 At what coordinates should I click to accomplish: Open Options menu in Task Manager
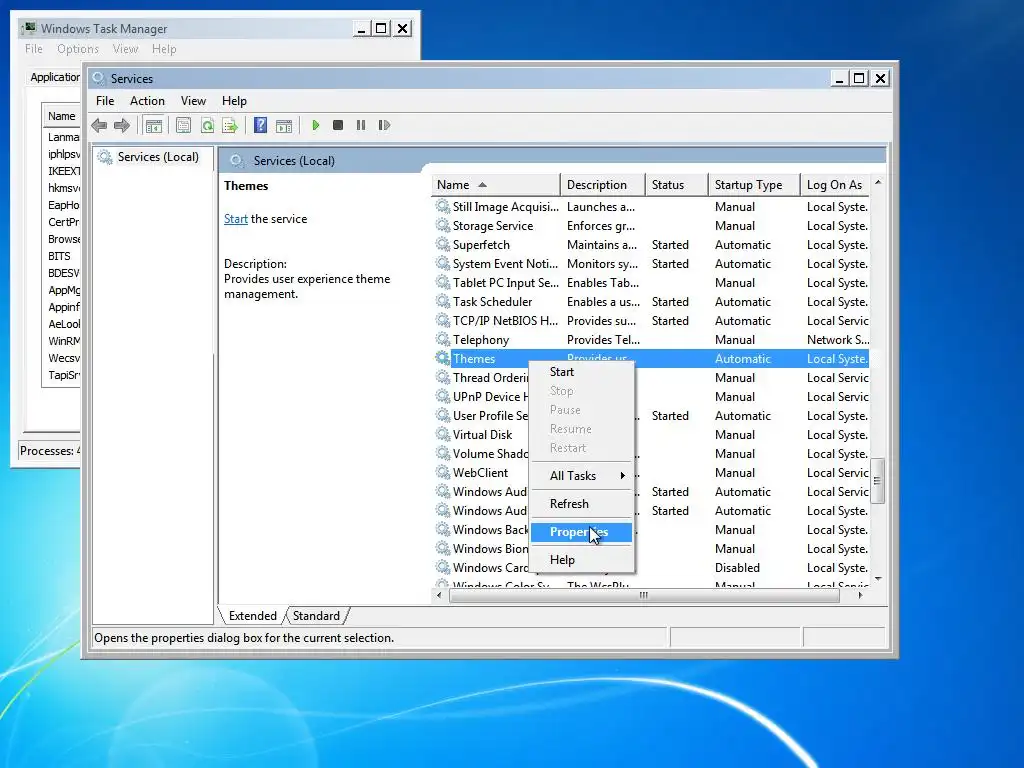pos(78,49)
